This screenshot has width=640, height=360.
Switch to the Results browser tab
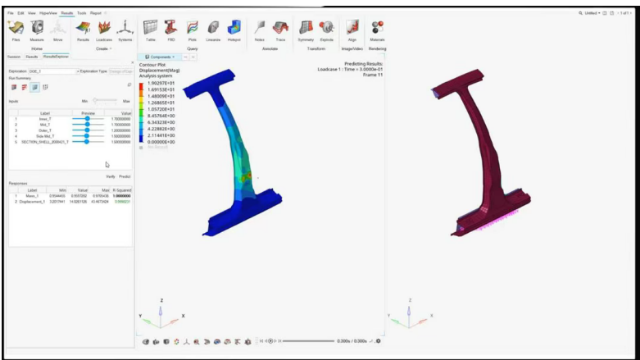pos(32,57)
